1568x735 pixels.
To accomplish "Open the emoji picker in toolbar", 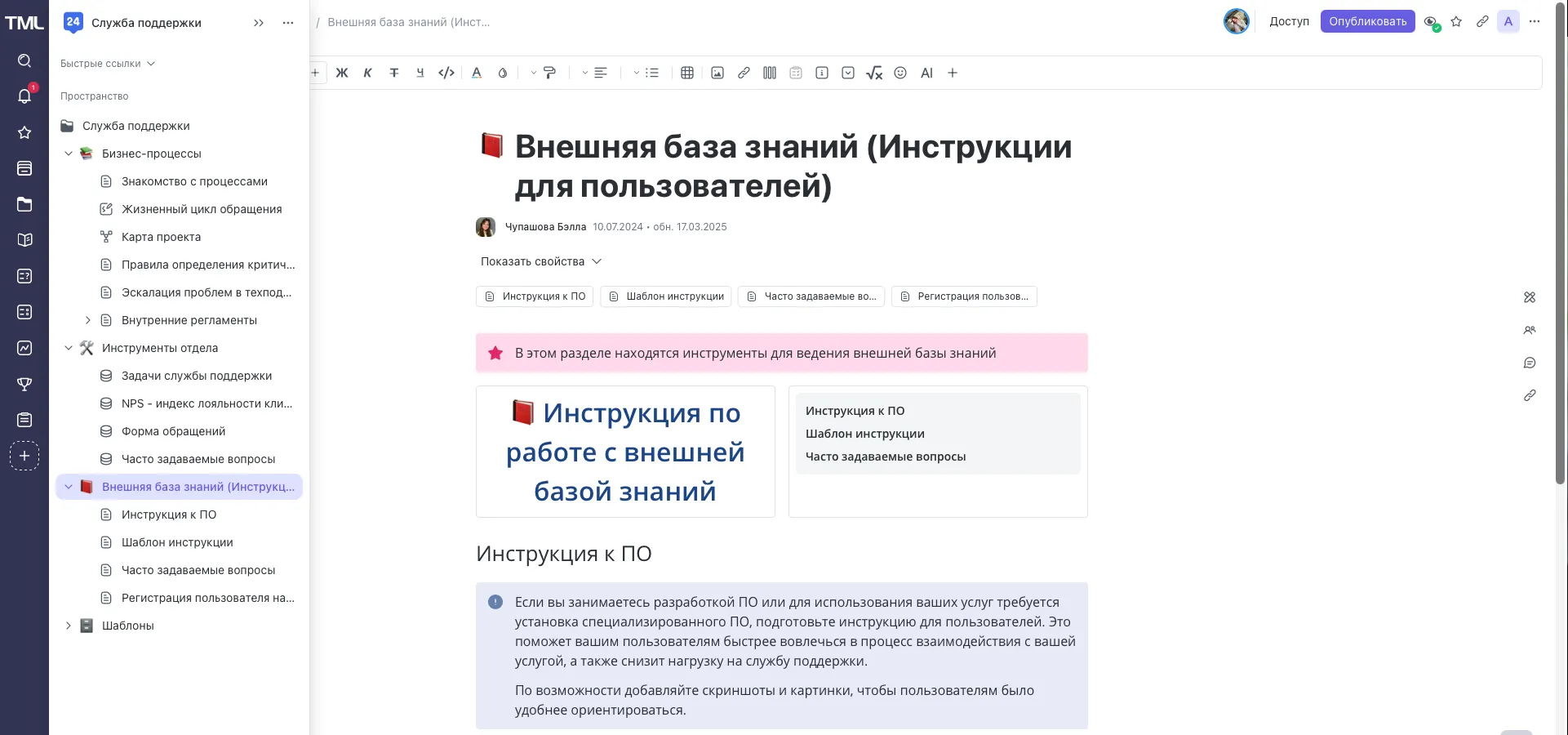I will click(x=900, y=73).
